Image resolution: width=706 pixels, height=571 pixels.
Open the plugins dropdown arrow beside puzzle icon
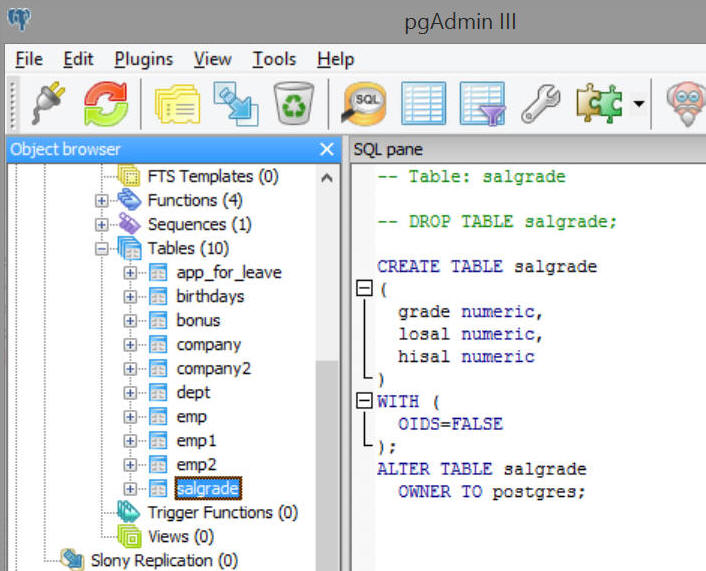637,104
